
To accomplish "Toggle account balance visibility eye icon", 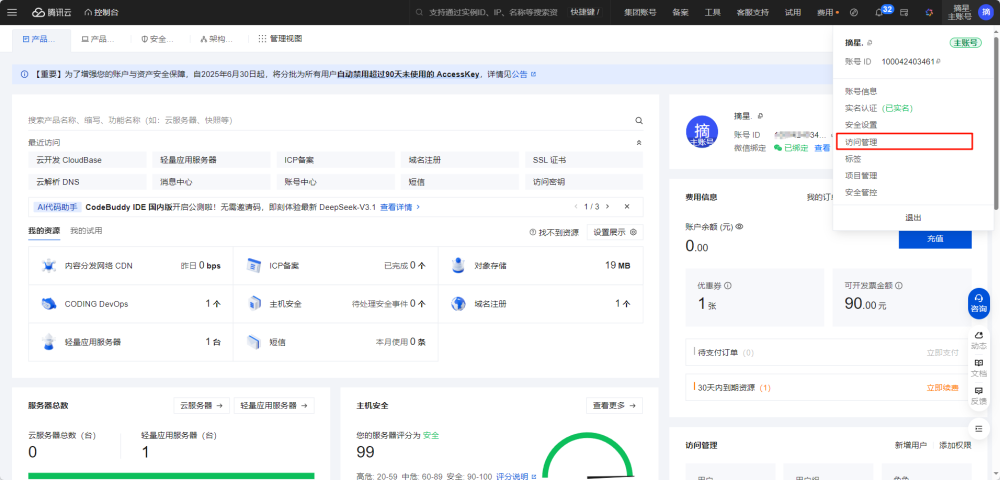I will [x=741, y=226].
